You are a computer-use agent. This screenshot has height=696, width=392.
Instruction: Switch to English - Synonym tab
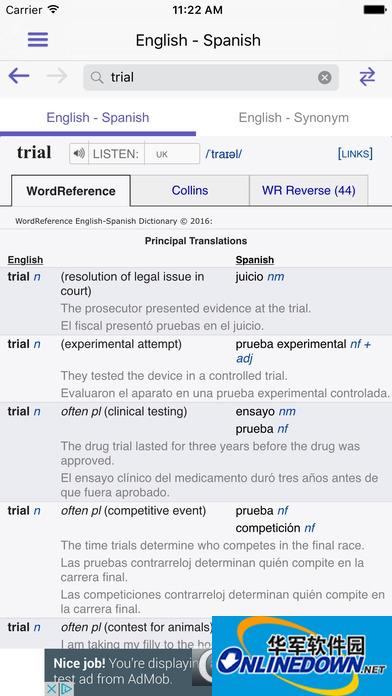[294, 118]
